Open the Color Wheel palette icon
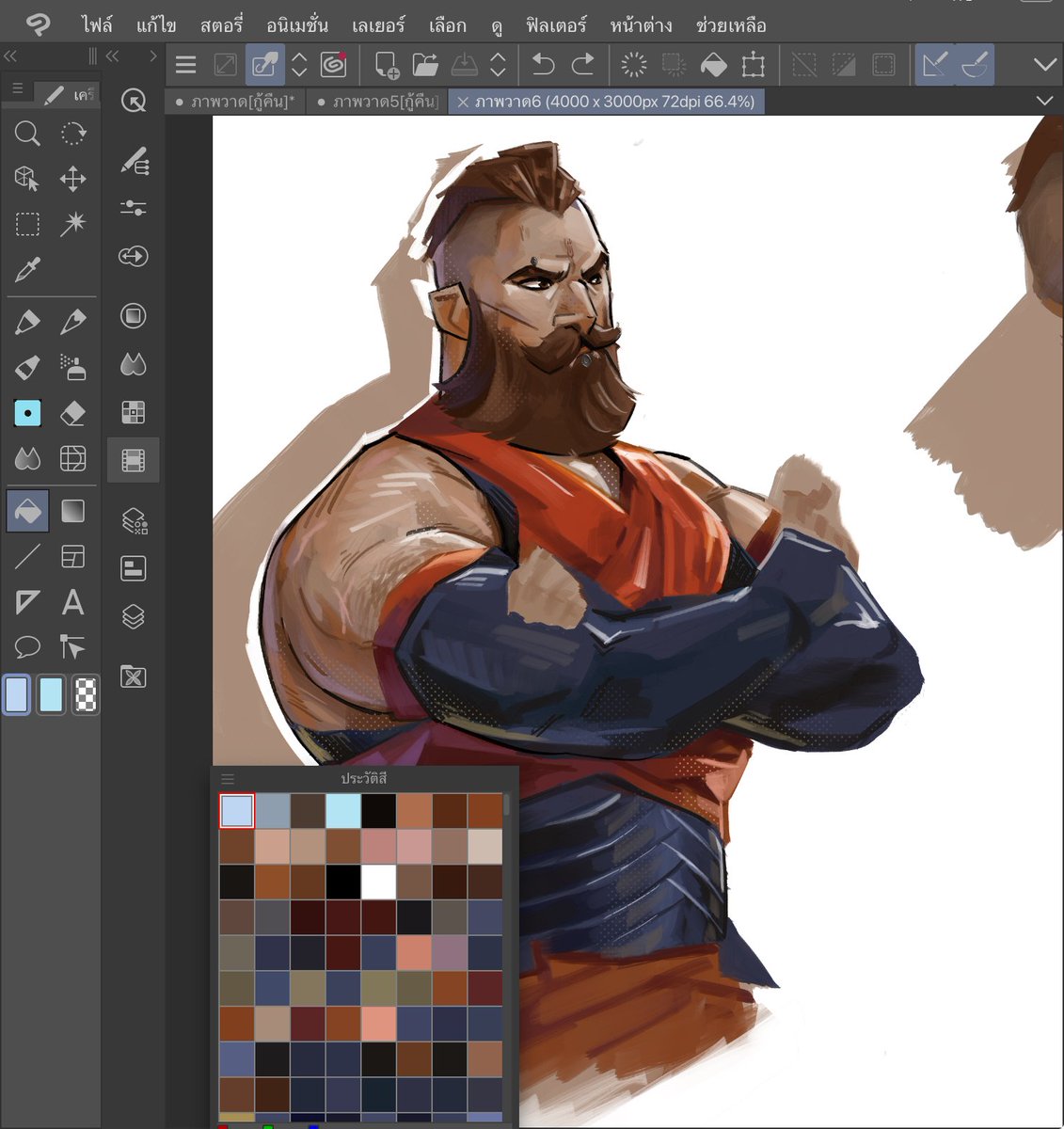 [x=134, y=316]
